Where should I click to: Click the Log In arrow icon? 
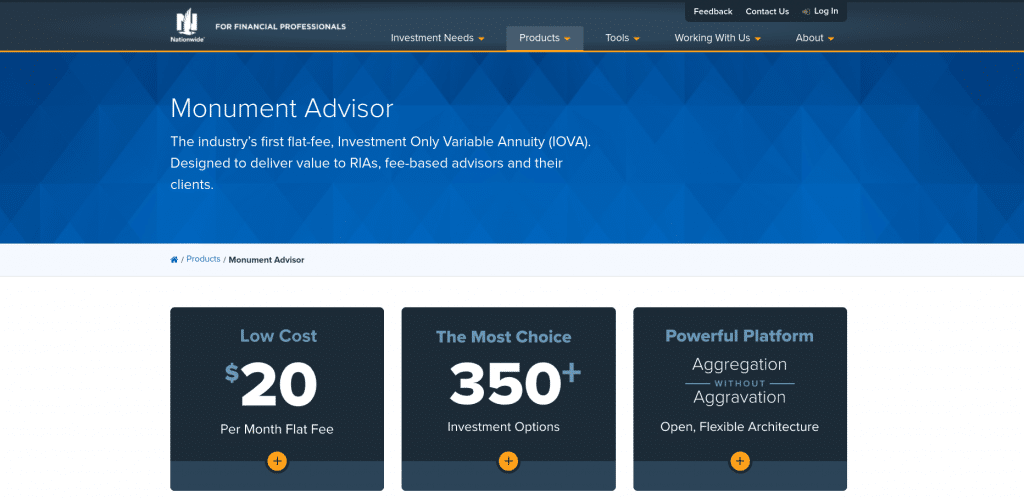click(x=806, y=12)
